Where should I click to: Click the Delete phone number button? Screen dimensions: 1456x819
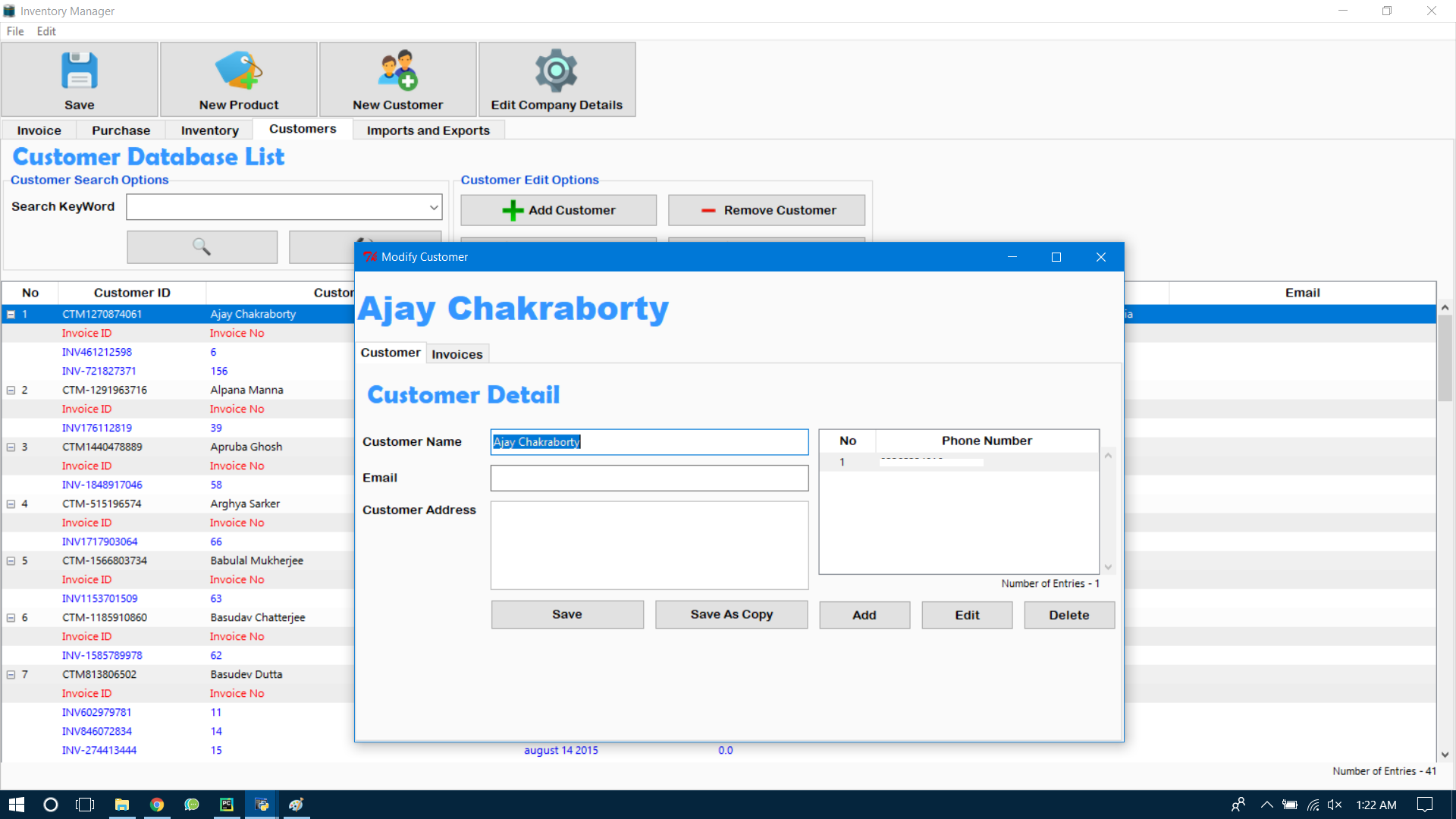click(x=1068, y=615)
